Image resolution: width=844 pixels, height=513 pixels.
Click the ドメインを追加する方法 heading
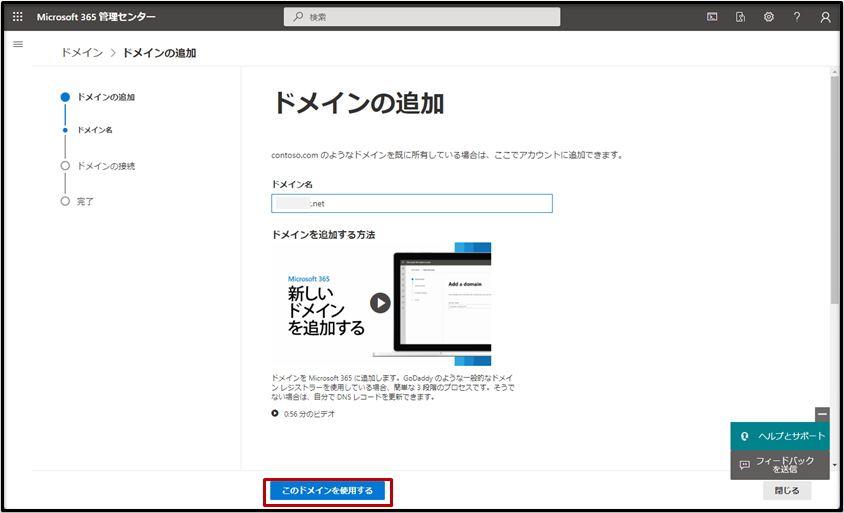pyautogui.click(x=323, y=235)
